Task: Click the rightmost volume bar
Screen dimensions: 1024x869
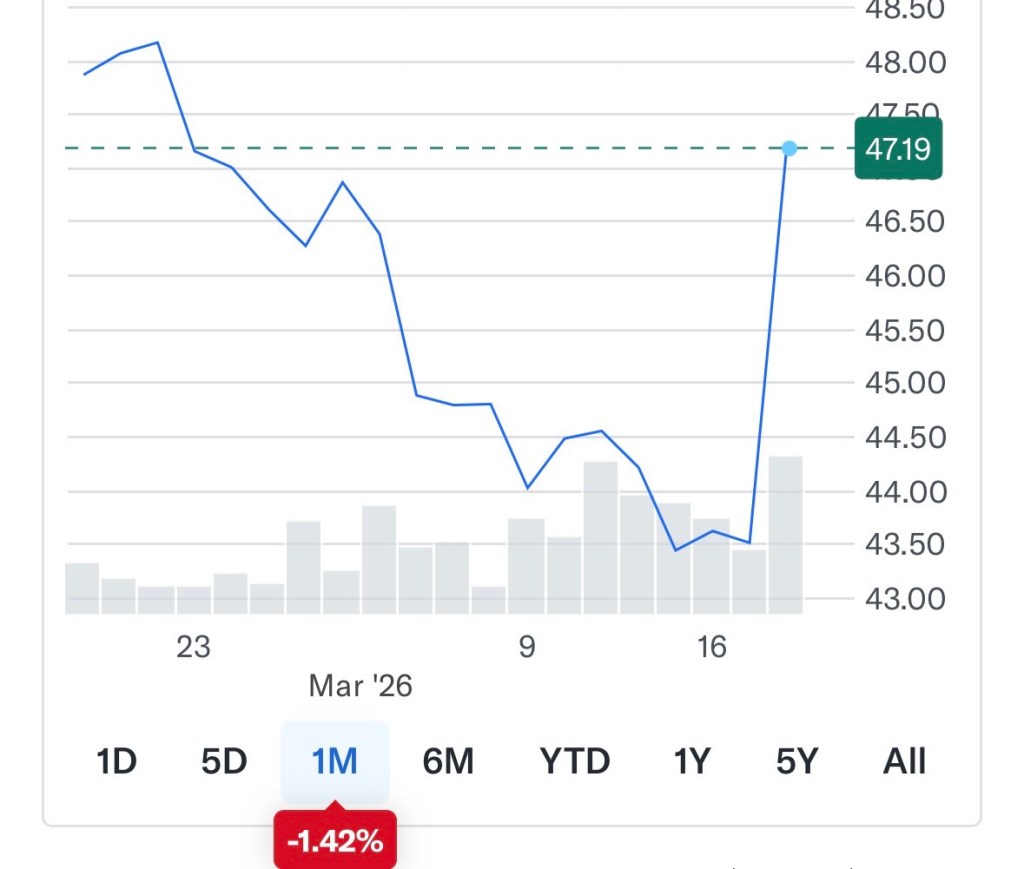Action: [x=785, y=535]
